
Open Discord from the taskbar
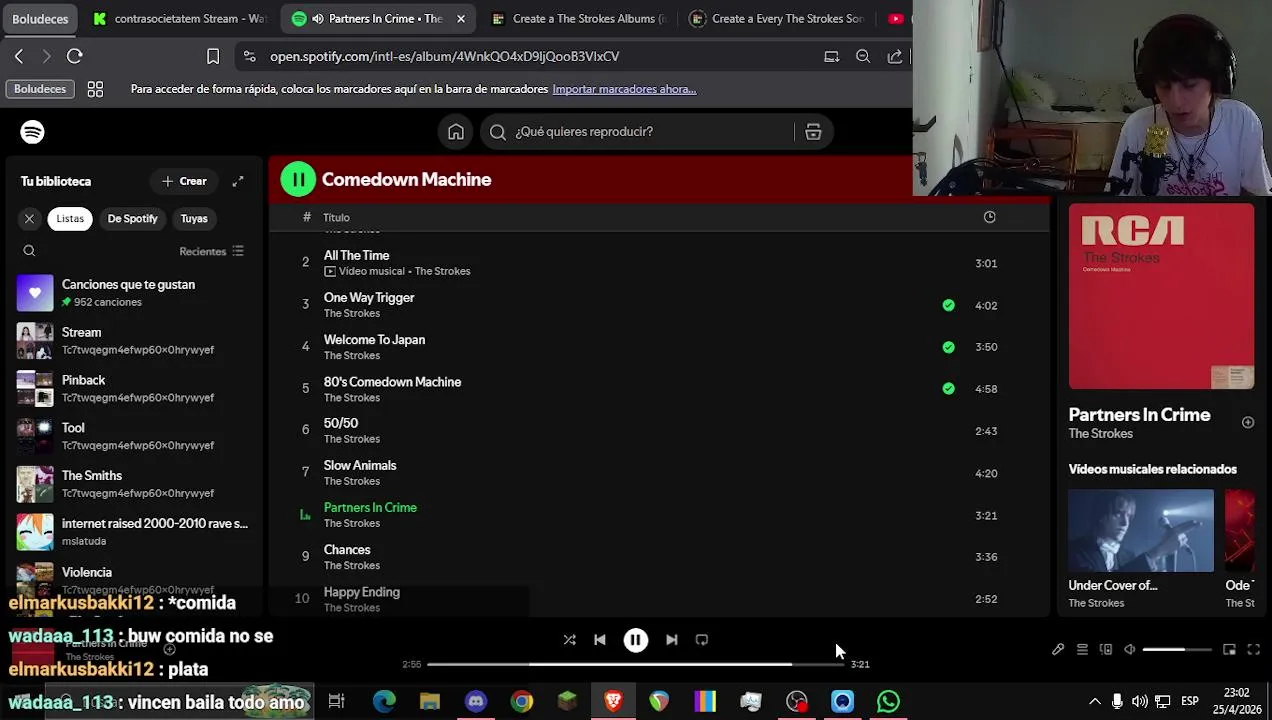point(476,702)
